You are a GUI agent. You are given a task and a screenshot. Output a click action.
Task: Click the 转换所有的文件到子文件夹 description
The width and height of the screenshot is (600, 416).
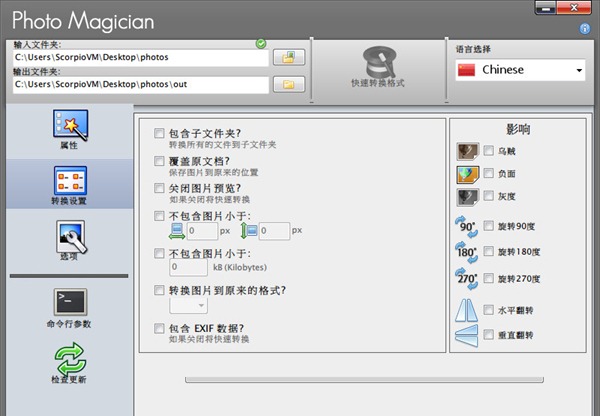[223, 145]
